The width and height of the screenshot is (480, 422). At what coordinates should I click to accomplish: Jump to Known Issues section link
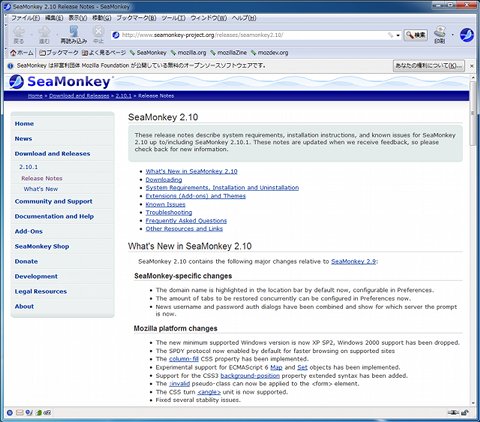(165, 204)
